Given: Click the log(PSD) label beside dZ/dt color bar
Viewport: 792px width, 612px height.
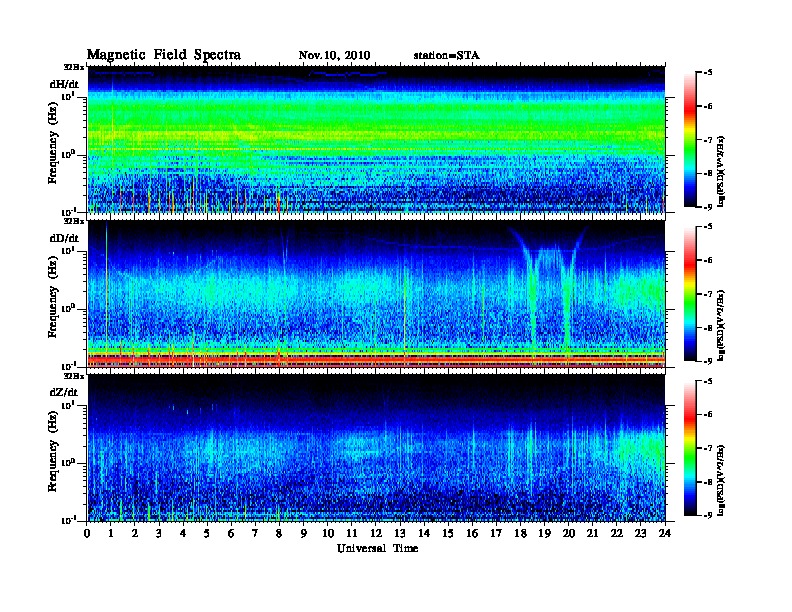Looking at the screenshot, I should pyautogui.click(x=721, y=480).
